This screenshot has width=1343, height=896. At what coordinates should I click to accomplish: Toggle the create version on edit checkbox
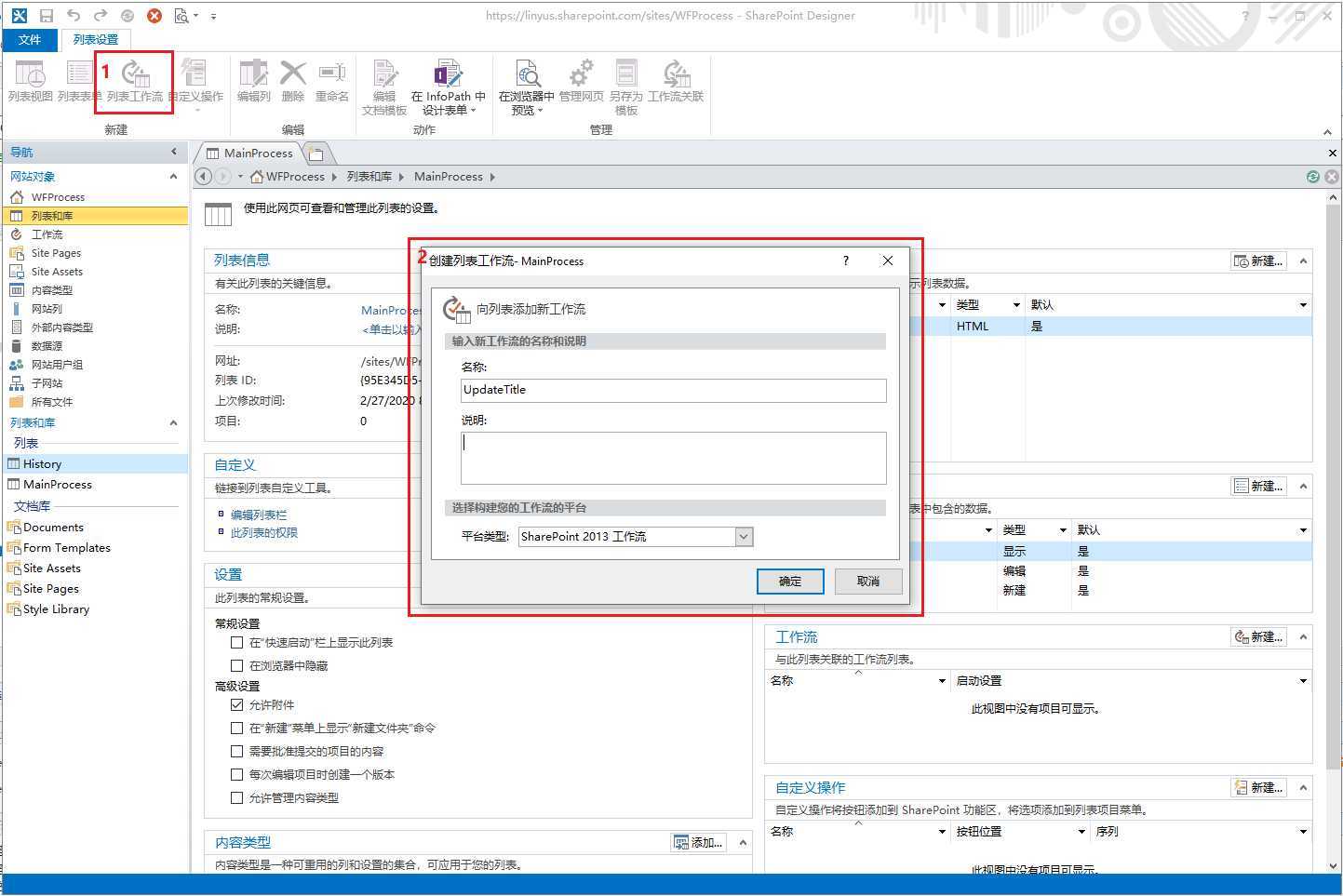pyautogui.click(x=236, y=774)
